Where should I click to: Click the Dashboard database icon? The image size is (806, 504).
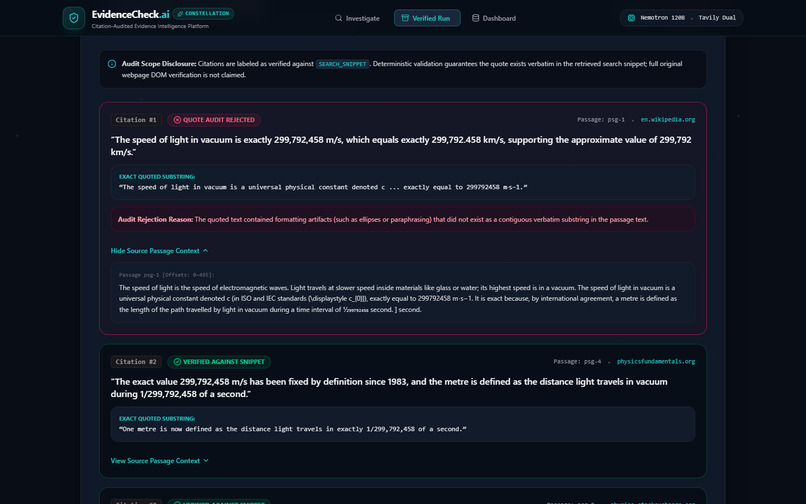(475, 18)
